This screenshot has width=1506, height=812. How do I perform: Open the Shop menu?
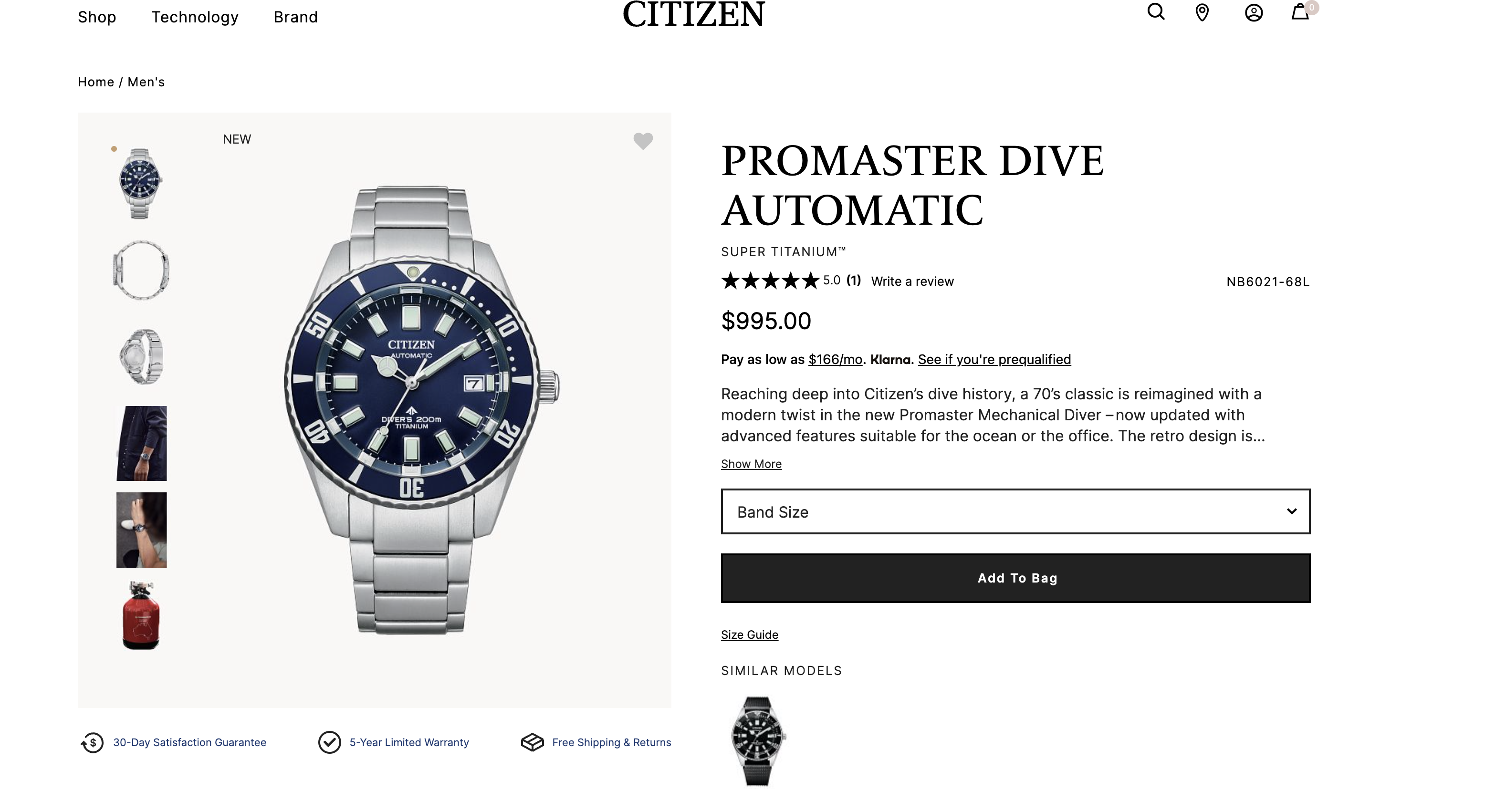[x=97, y=17]
